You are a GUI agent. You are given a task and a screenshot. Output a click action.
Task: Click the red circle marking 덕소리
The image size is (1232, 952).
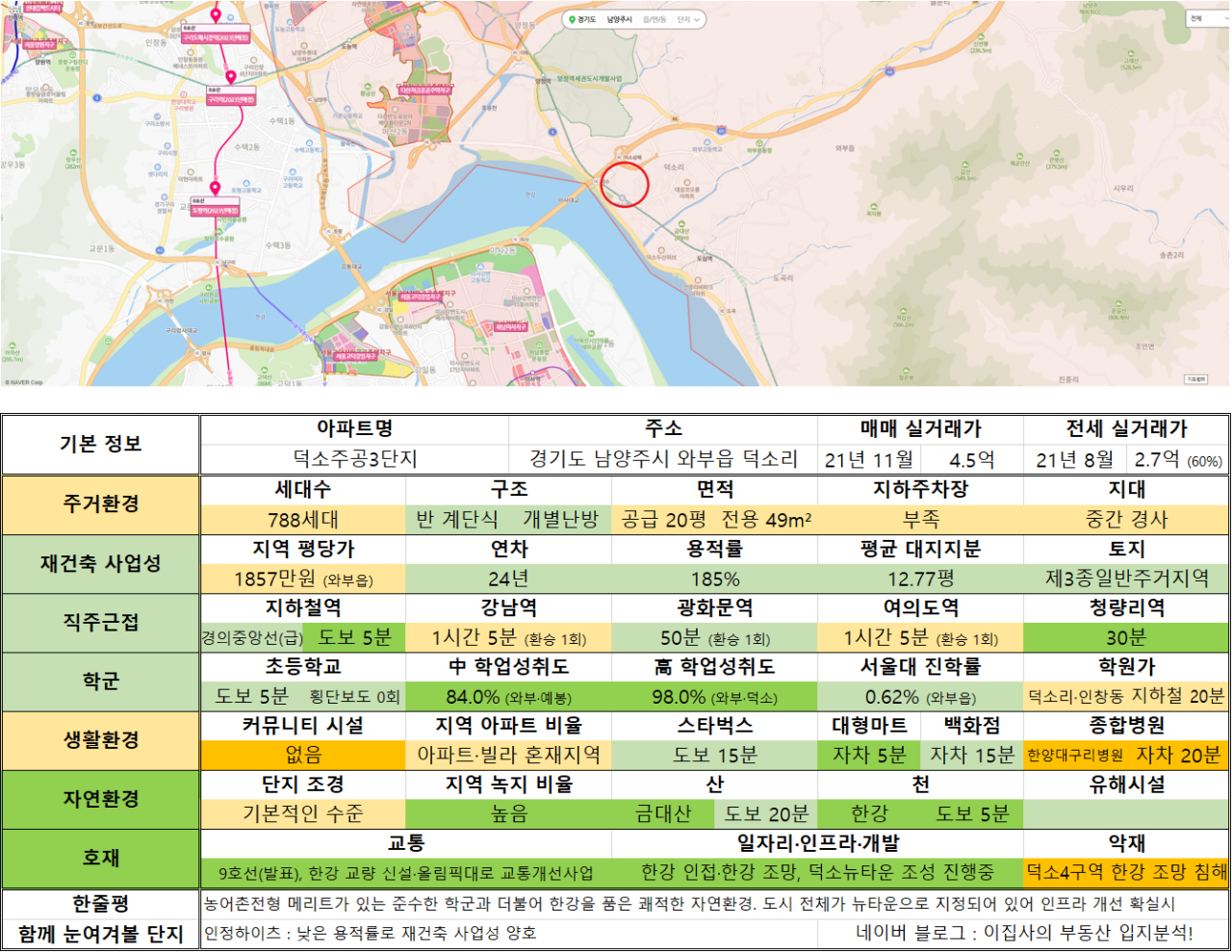click(625, 184)
